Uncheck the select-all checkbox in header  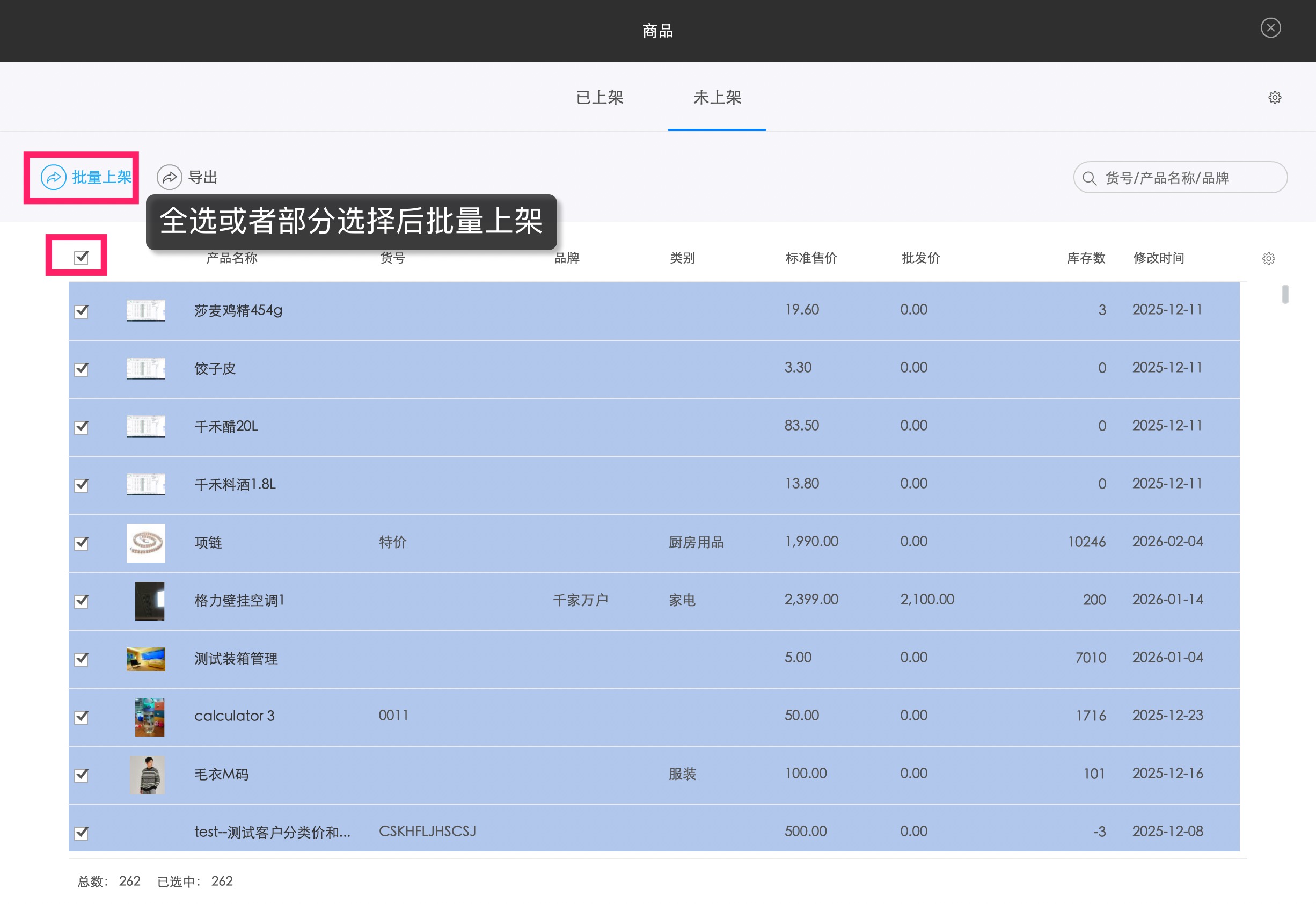pyautogui.click(x=81, y=258)
